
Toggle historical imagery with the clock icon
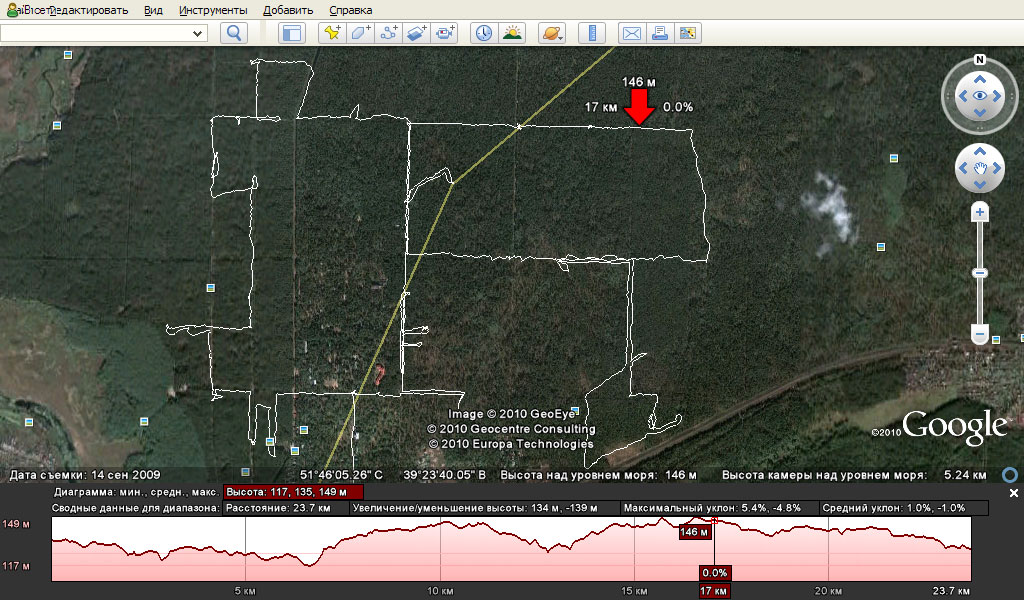[x=484, y=33]
